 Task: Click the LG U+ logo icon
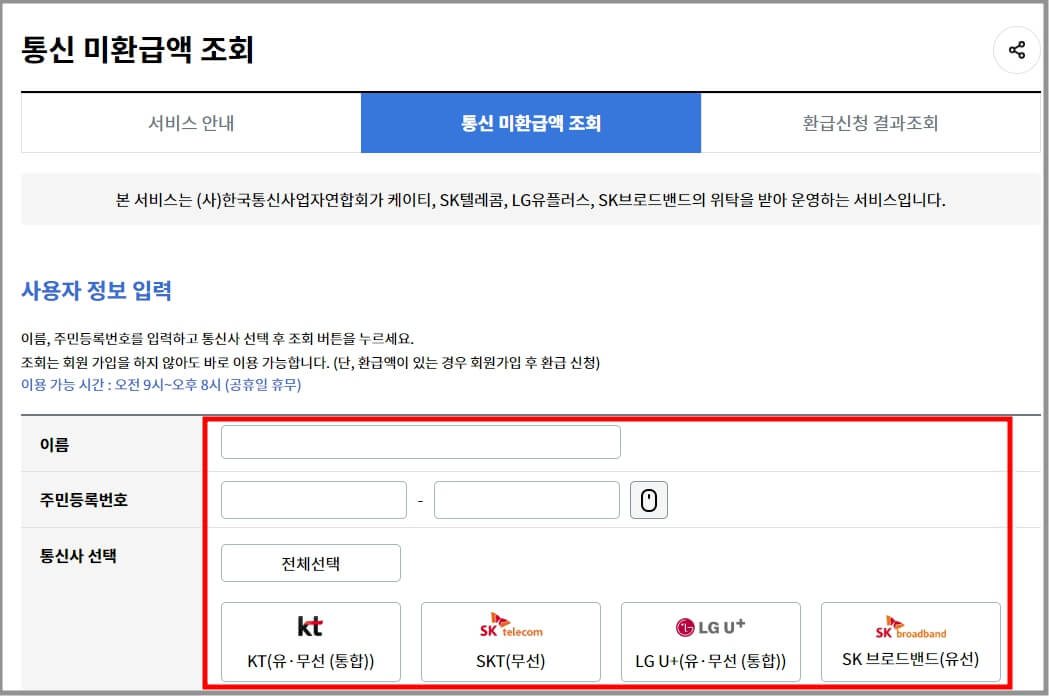tap(710, 627)
